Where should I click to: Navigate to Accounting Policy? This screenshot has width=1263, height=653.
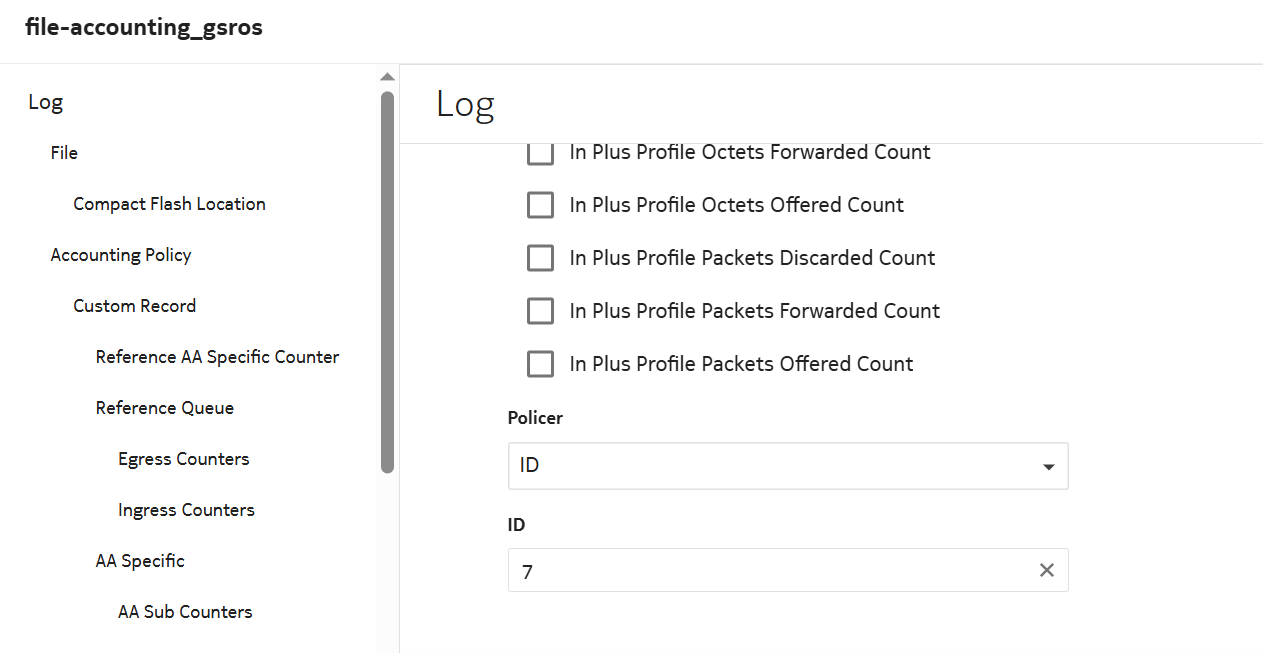[x=121, y=255]
